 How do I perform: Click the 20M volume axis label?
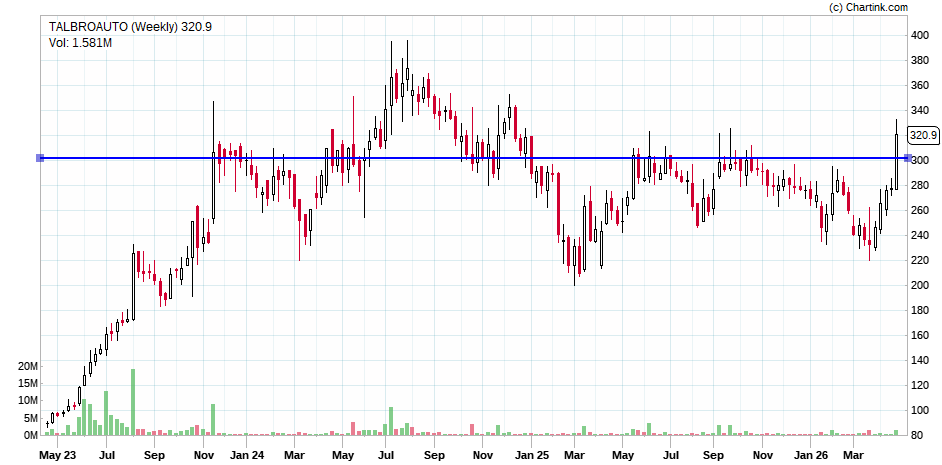[x=28, y=366]
